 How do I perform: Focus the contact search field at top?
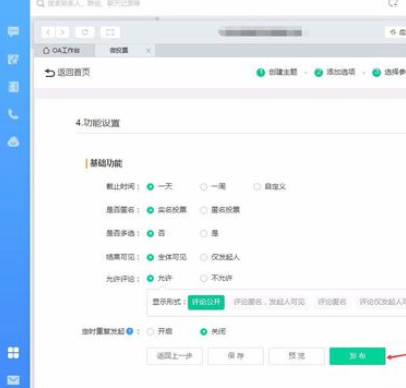[93, 4]
